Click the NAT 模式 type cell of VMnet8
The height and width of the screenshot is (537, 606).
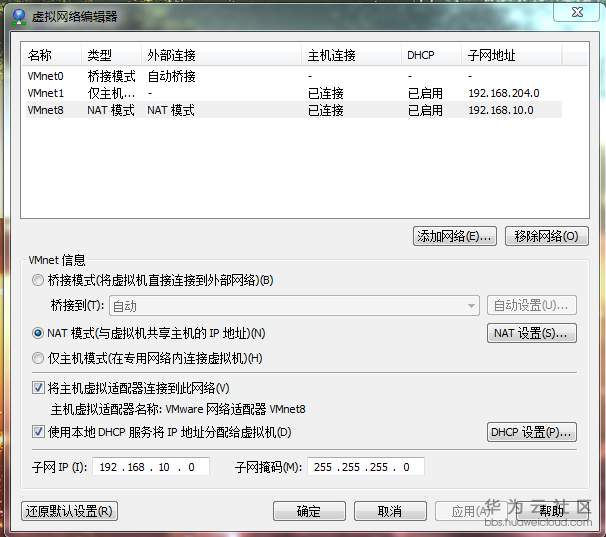click(x=111, y=110)
